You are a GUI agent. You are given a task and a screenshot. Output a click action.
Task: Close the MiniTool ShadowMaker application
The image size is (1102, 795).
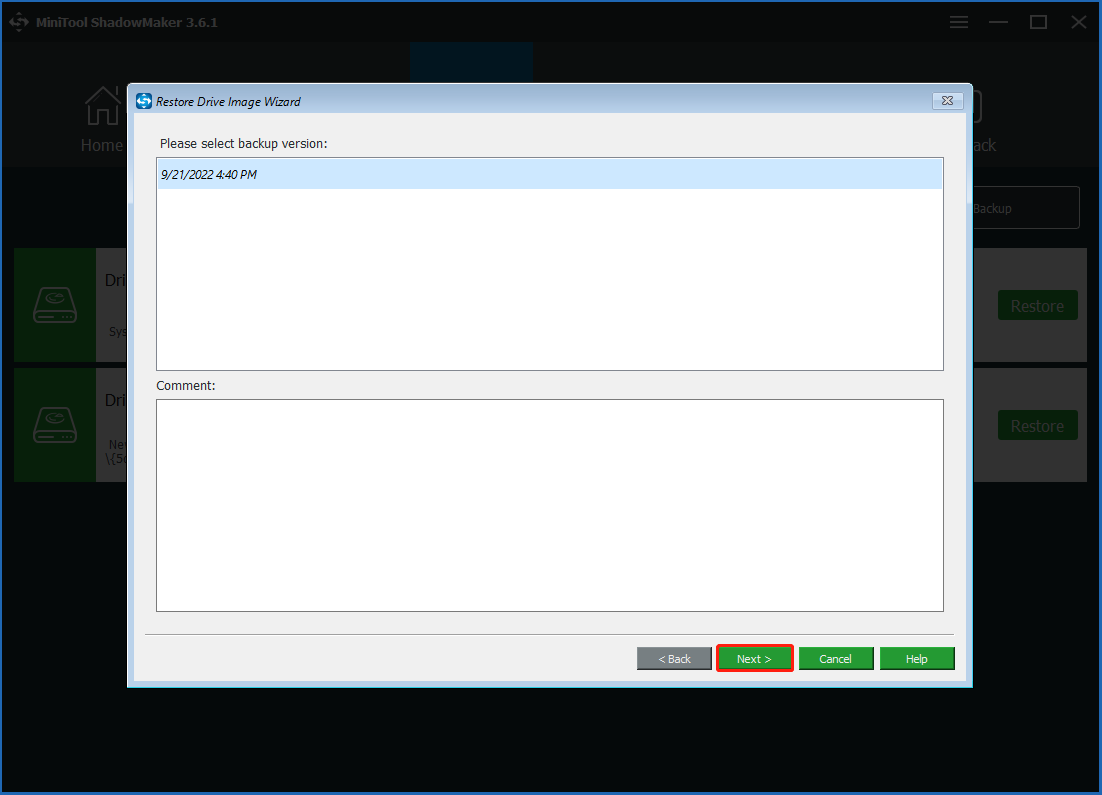click(x=1078, y=22)
